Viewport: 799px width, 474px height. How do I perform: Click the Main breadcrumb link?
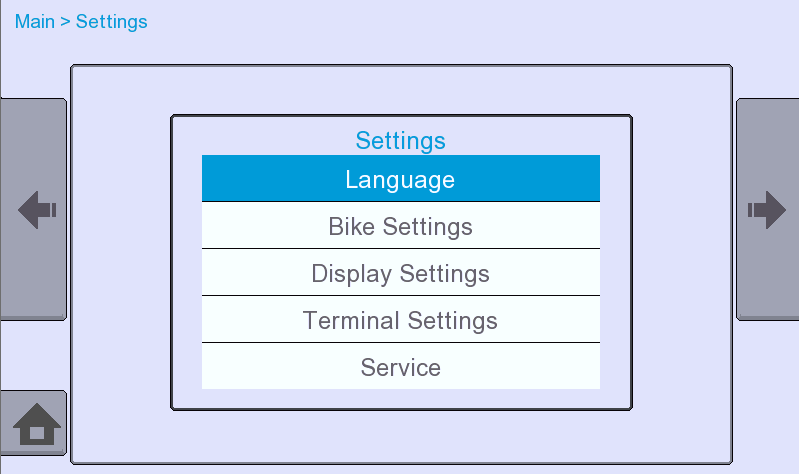(35, 22)
